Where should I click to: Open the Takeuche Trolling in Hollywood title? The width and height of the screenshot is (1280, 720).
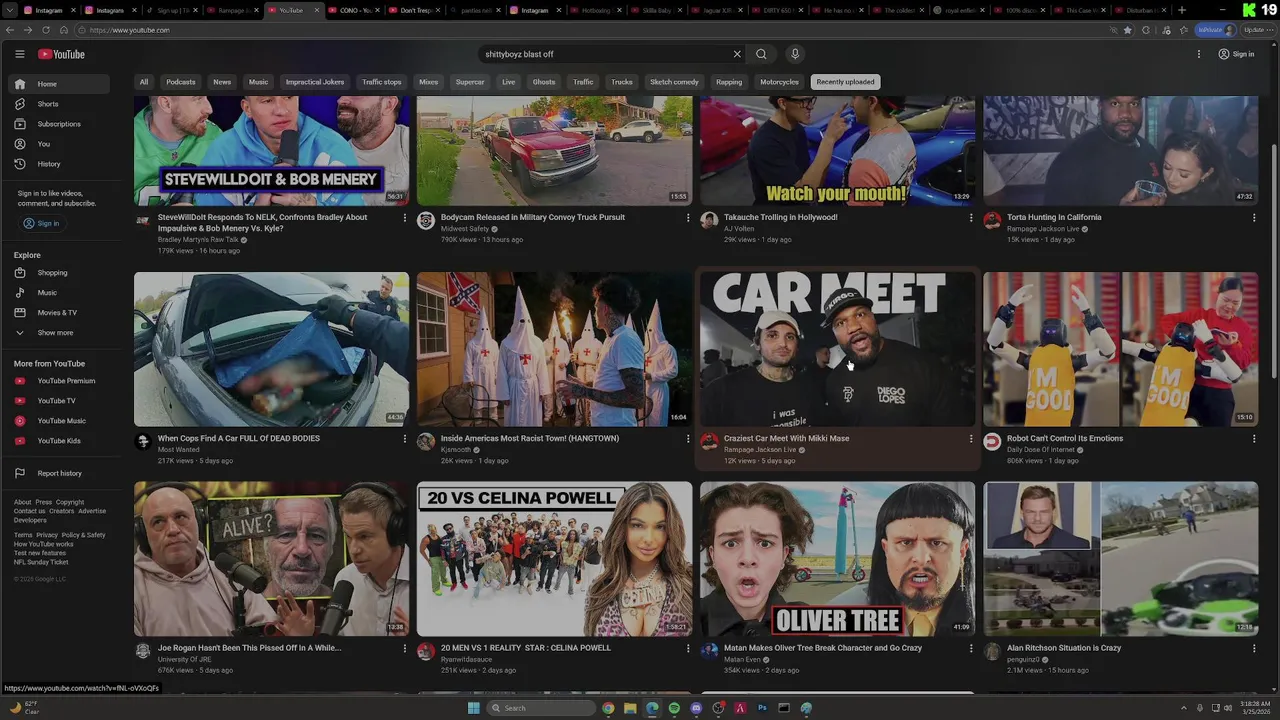[780, 217]
